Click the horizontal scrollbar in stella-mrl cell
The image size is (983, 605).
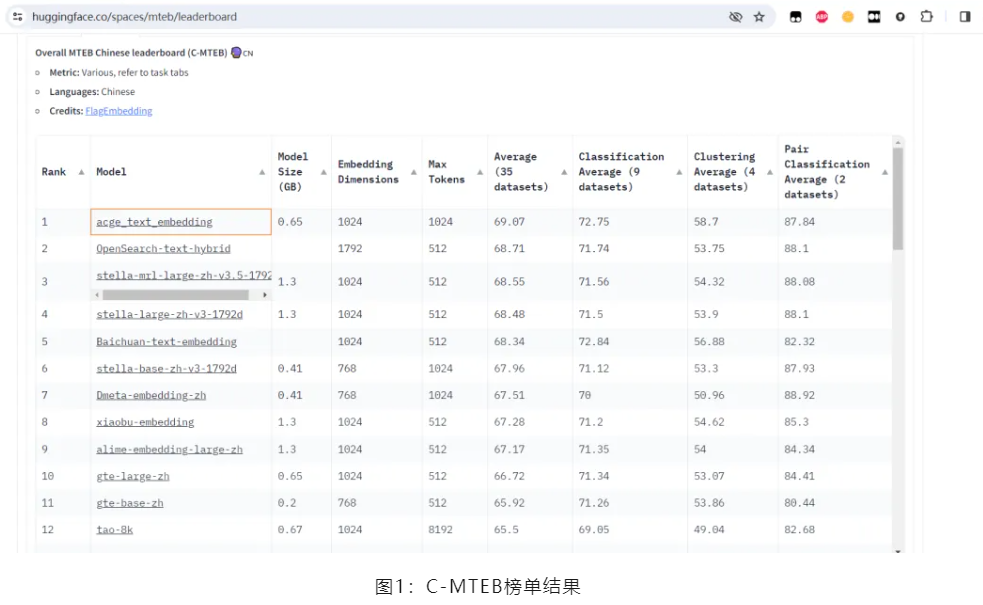pyautogui.click(x=176, y=295)
